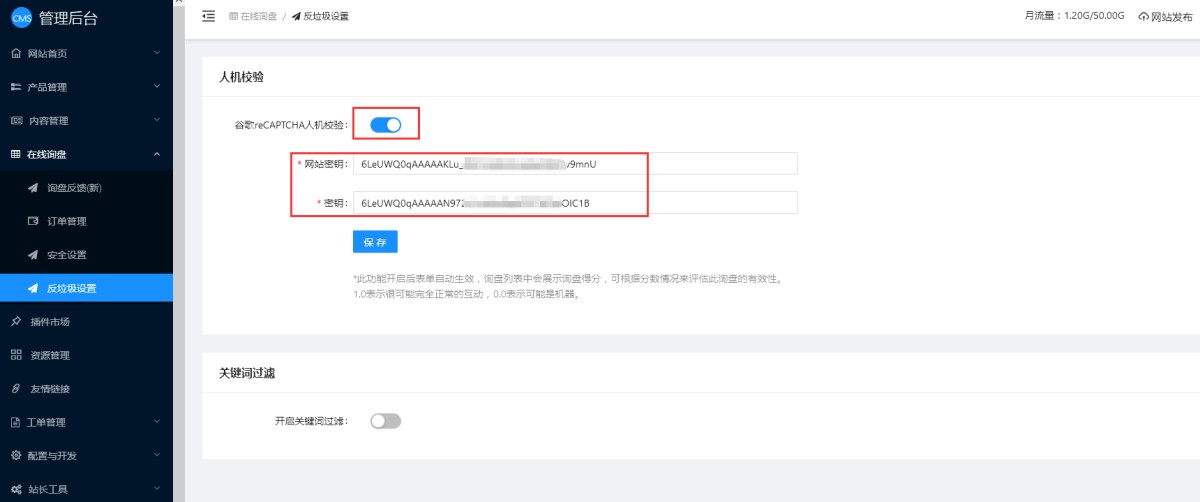This screenshot has height=502, width=1200.
Task: Click the 内容管理 sidebar icon
Action: [x=15, y=120]
